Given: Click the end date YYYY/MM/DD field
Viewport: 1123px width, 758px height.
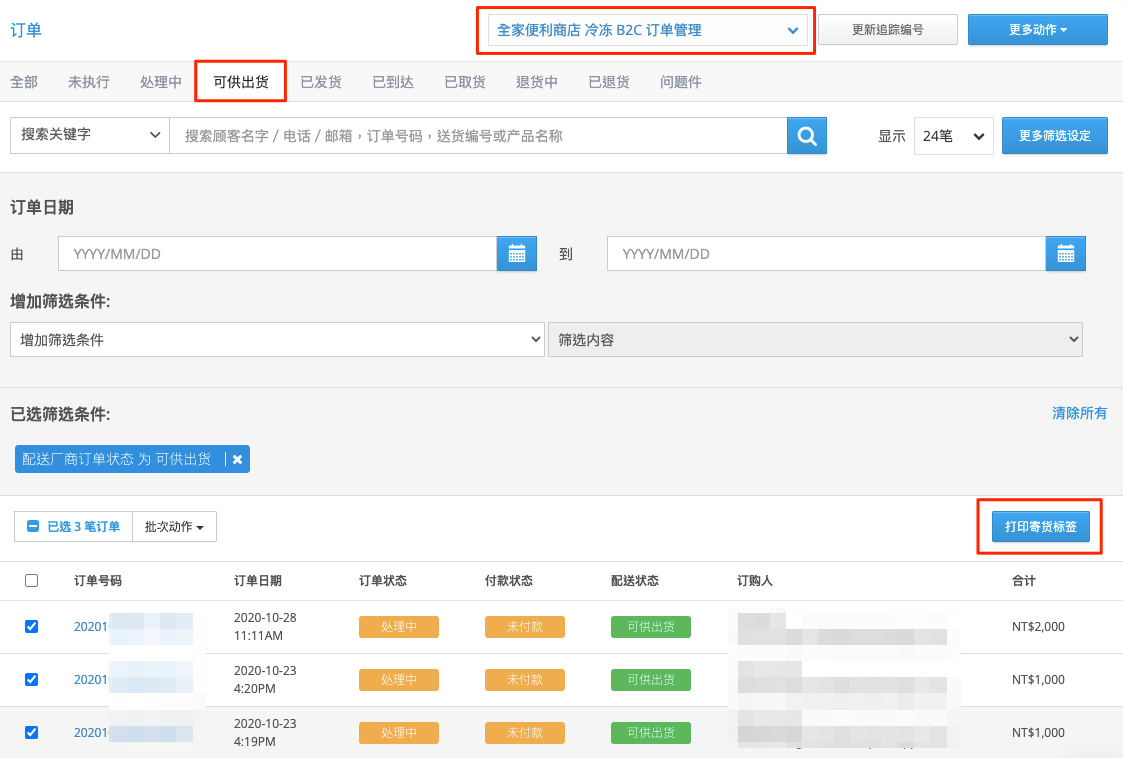Looking at the screenshot, I should pyautogui.click(x=826, y=254).
